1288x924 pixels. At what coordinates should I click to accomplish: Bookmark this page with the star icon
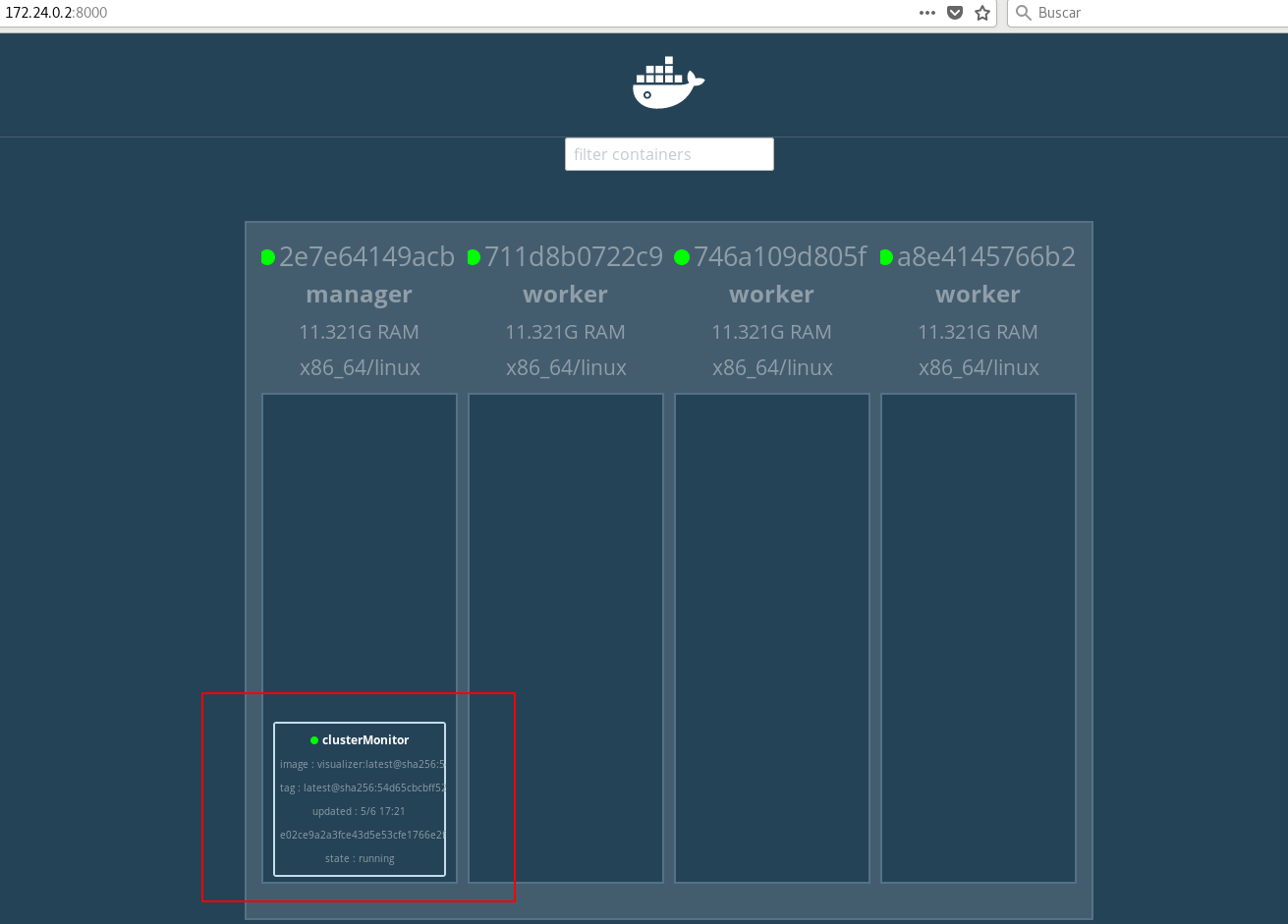981,13
